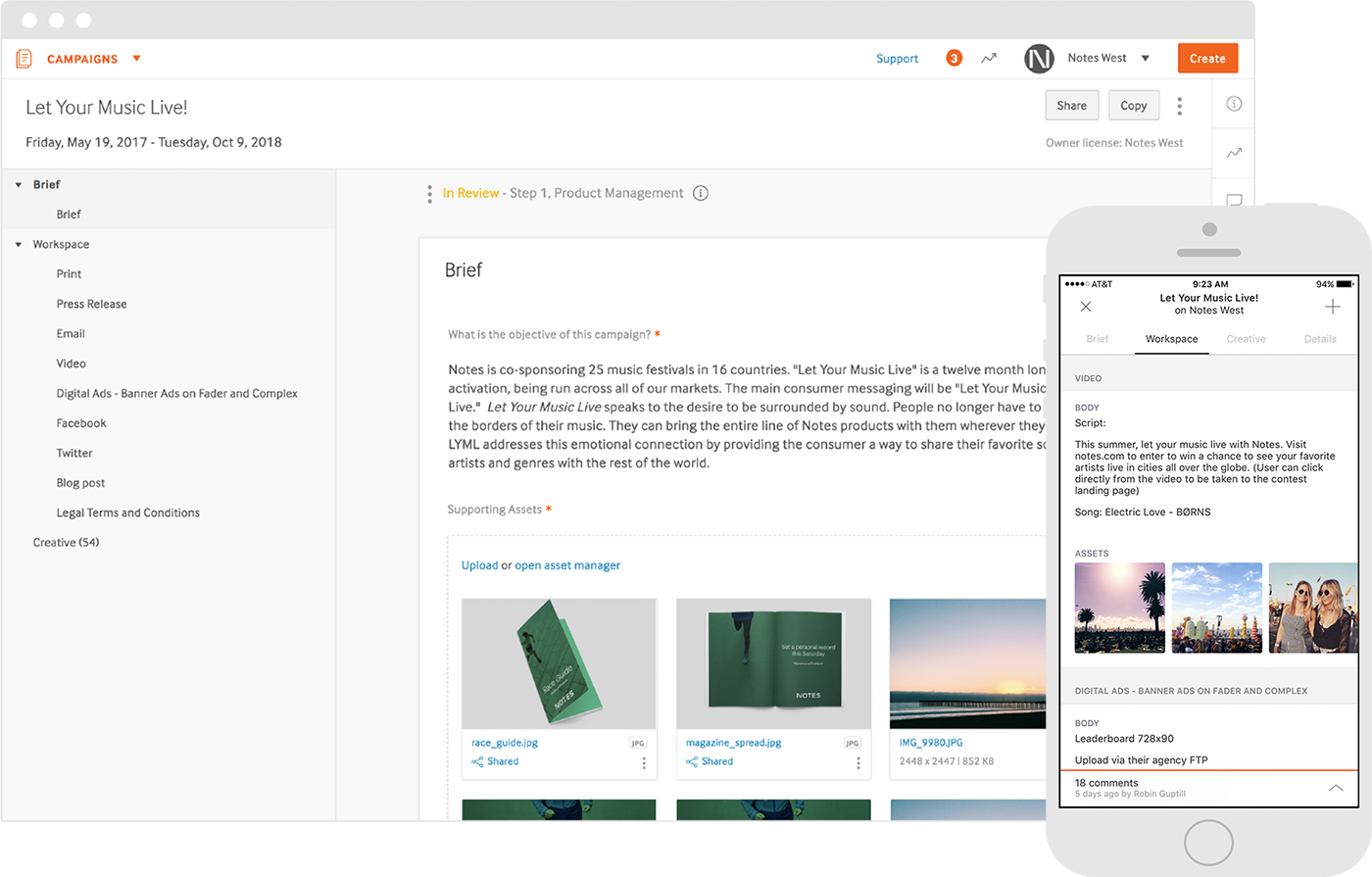Screen dimensions: 1372x877
Task: Click the Upload link
Action: pyautogui.click(x=479, y=565)
